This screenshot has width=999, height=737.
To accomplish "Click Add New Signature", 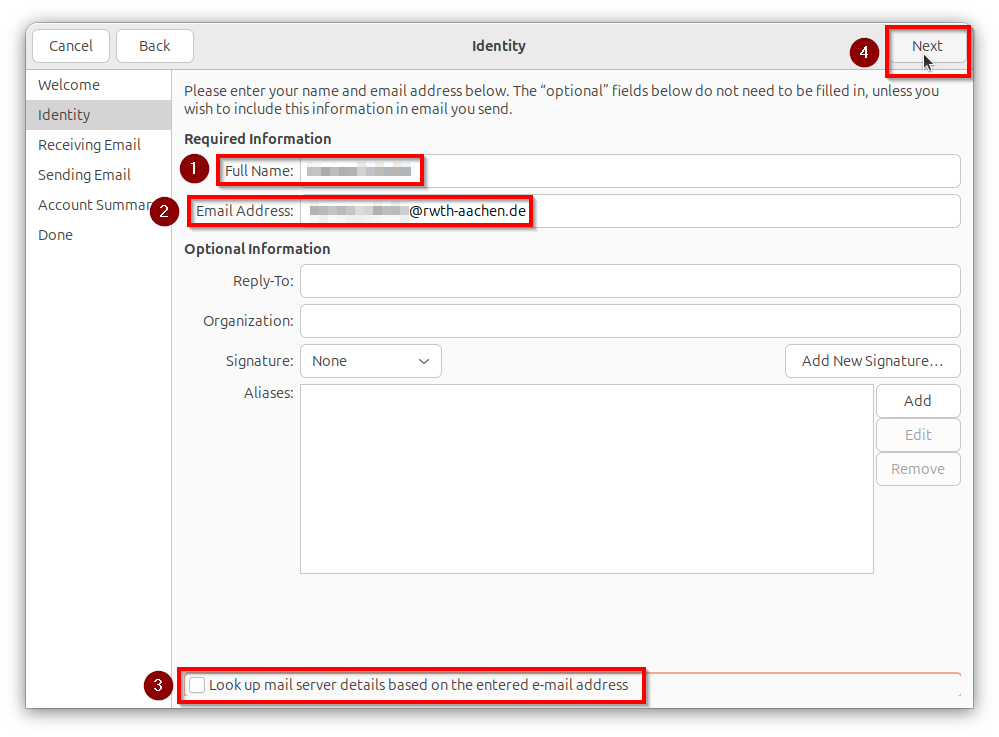I will click(872, 361).
